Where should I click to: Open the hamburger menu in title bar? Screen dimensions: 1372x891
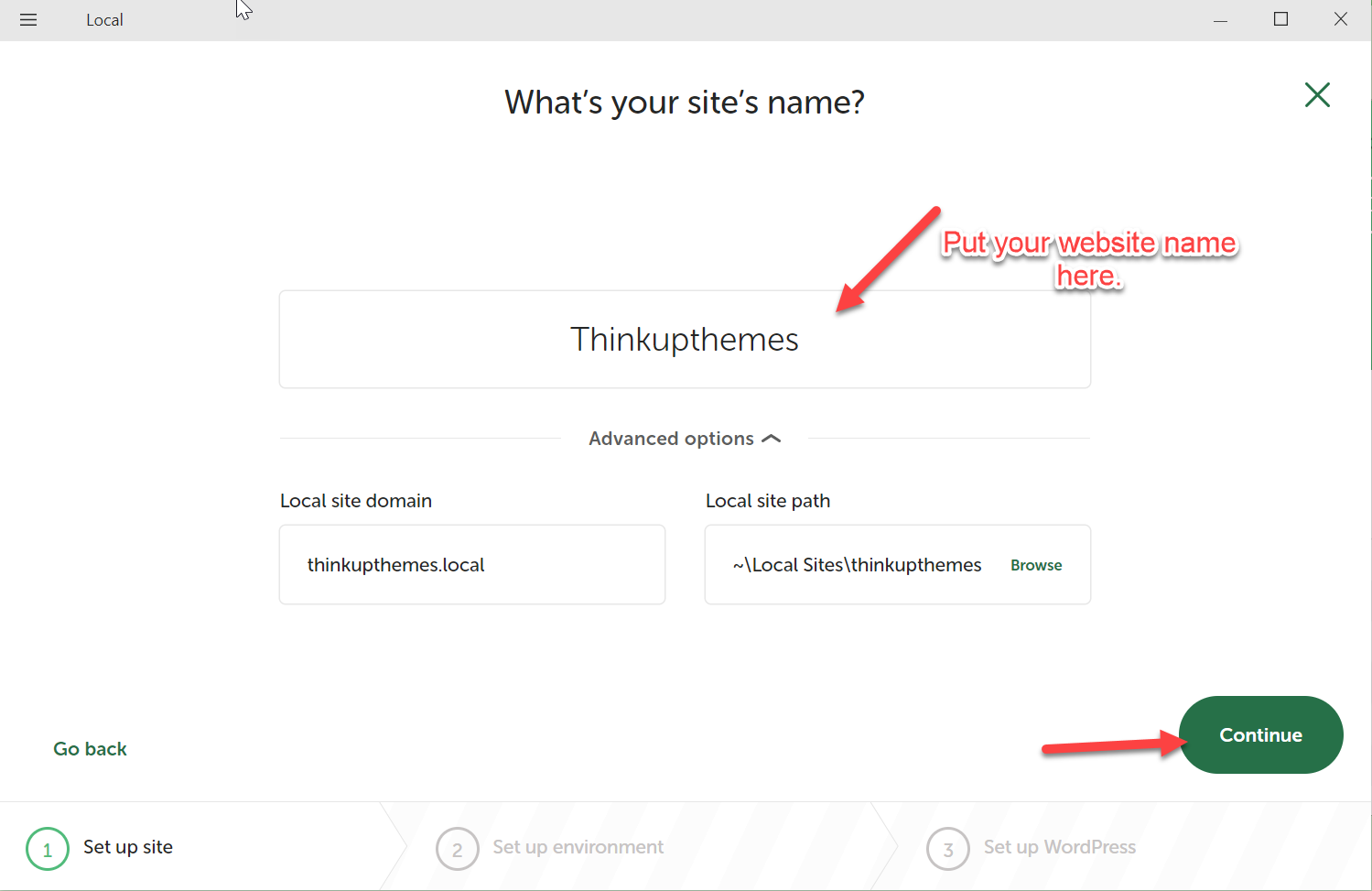28,19
